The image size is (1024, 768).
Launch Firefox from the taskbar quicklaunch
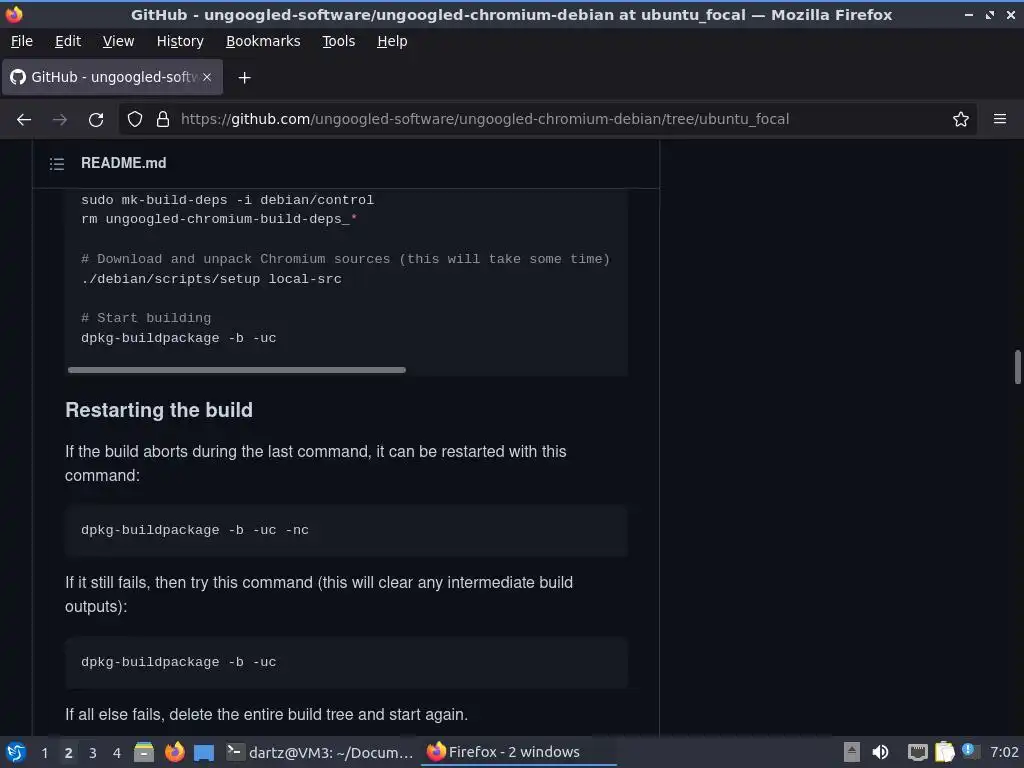point(174,752)
